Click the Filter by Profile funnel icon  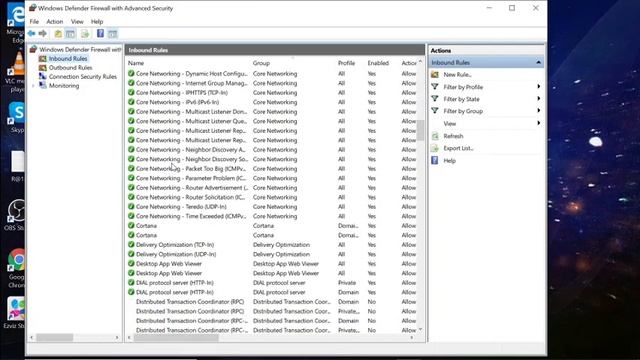(x=435, y=87)
